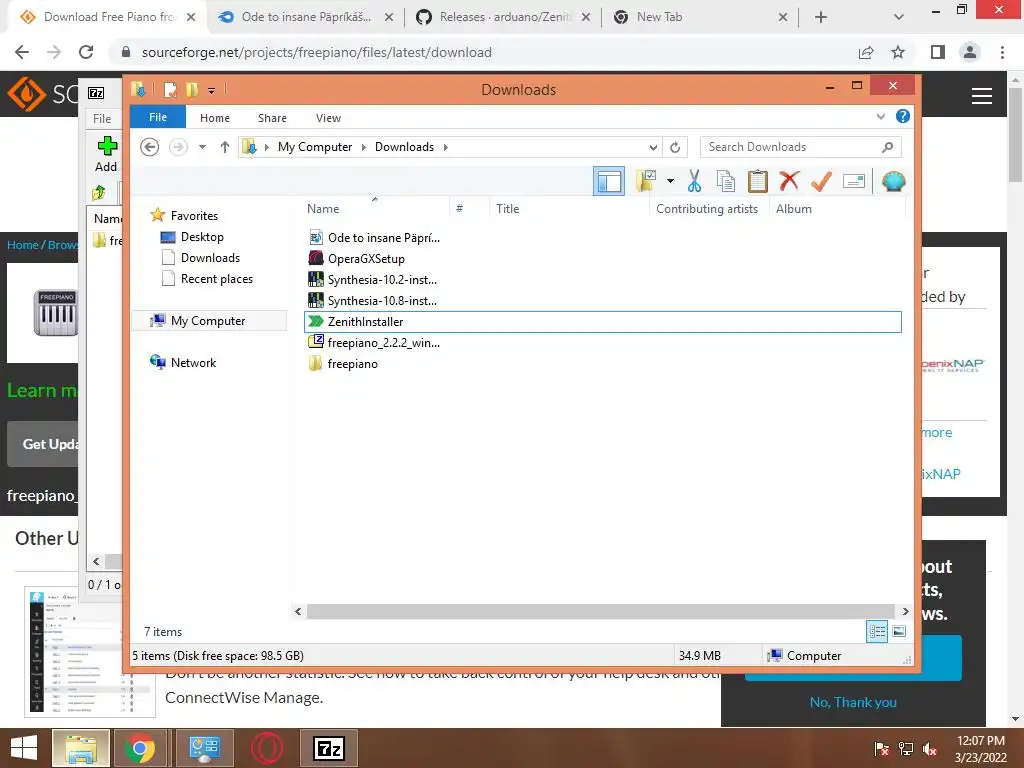
Task: Open a new browser tab with plus button
Action: pos(821,18)
